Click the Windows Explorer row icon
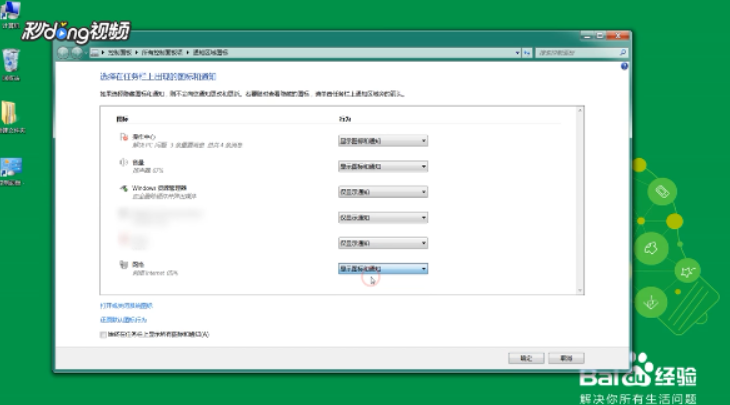The image size is (730, 405). [123, 189]
